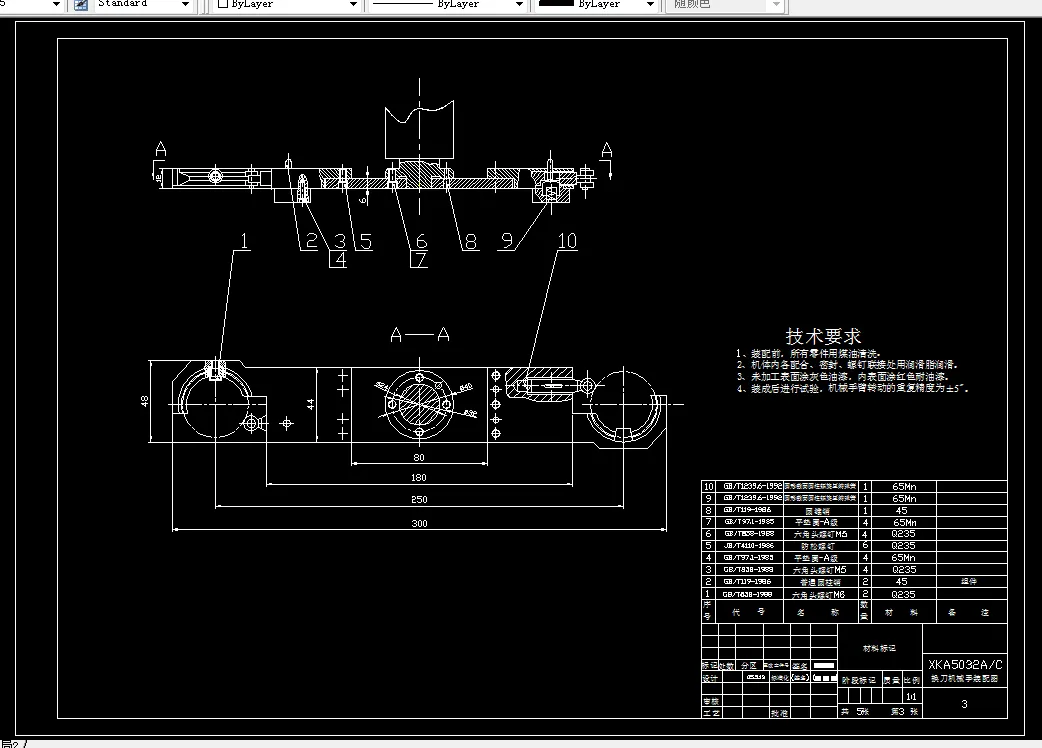The height and width of the screenshot is (748, 1042).
Task: Click the vertical 48 dimension value
Action: click(145, 401)
